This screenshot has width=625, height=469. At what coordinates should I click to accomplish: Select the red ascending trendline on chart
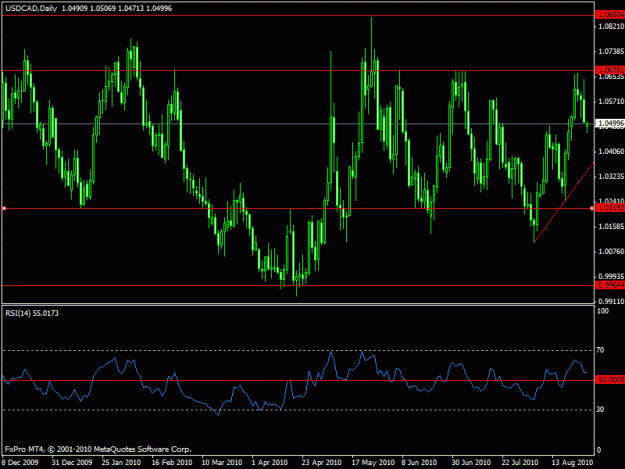564,202
